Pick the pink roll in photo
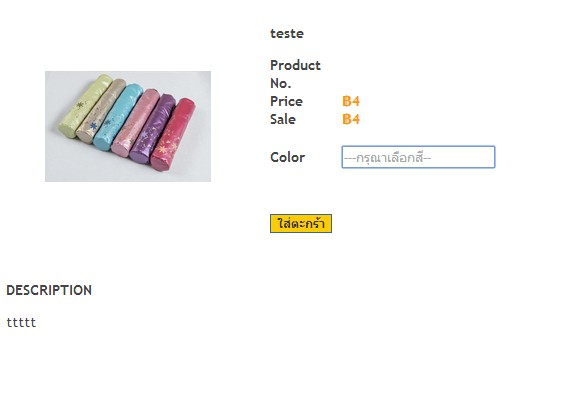Image resolution: width=579 pixels, height=404 pixels. pos(136,123)
